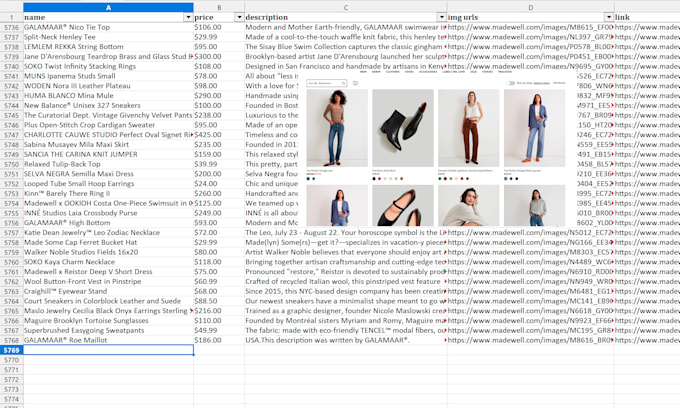680x408 pixels.
Task: Click the cell Sabina Musayev Mila Maxi Skirt
Action: click(108, 144)
